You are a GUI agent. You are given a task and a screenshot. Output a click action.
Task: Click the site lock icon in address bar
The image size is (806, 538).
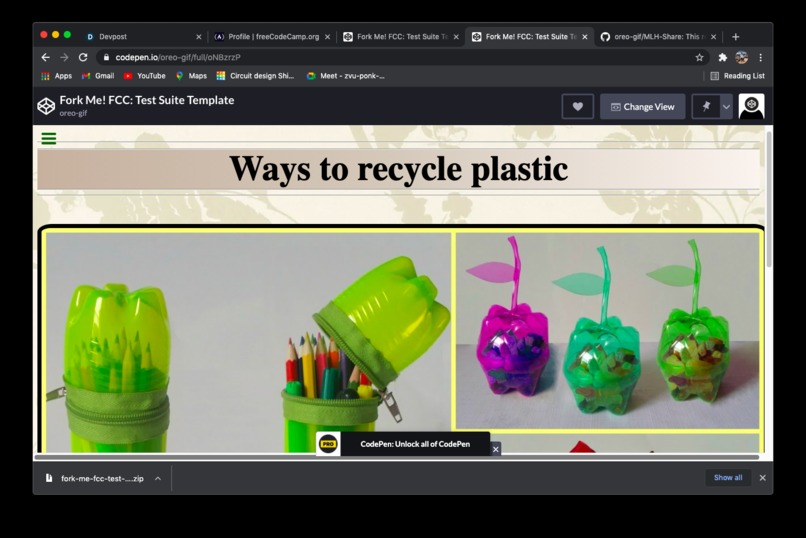click(106, 58)
